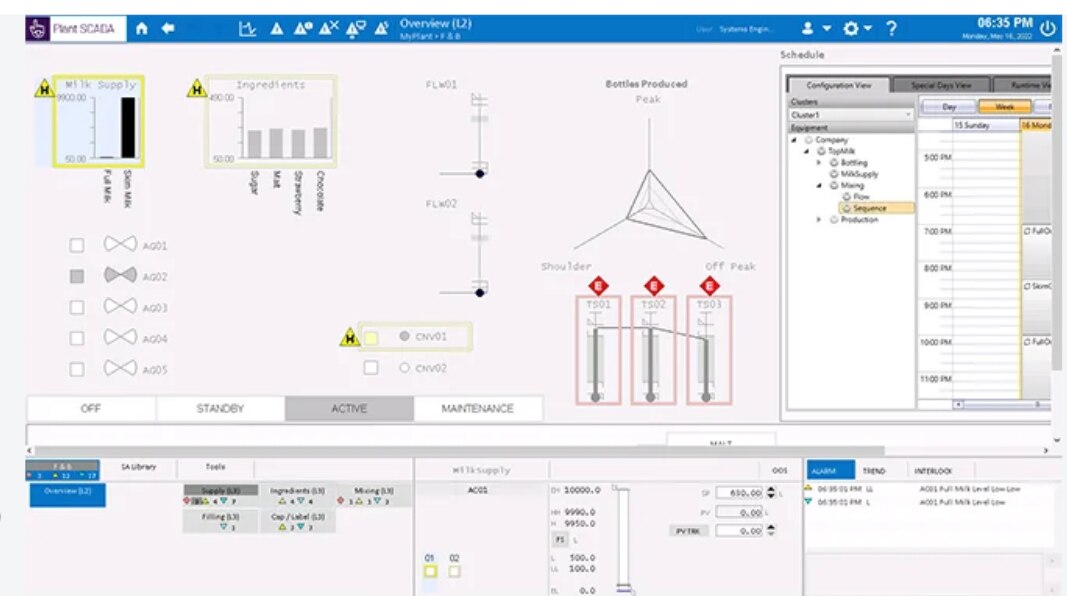
Task: Expand the Production tree node
Action: tap(819, 220)
